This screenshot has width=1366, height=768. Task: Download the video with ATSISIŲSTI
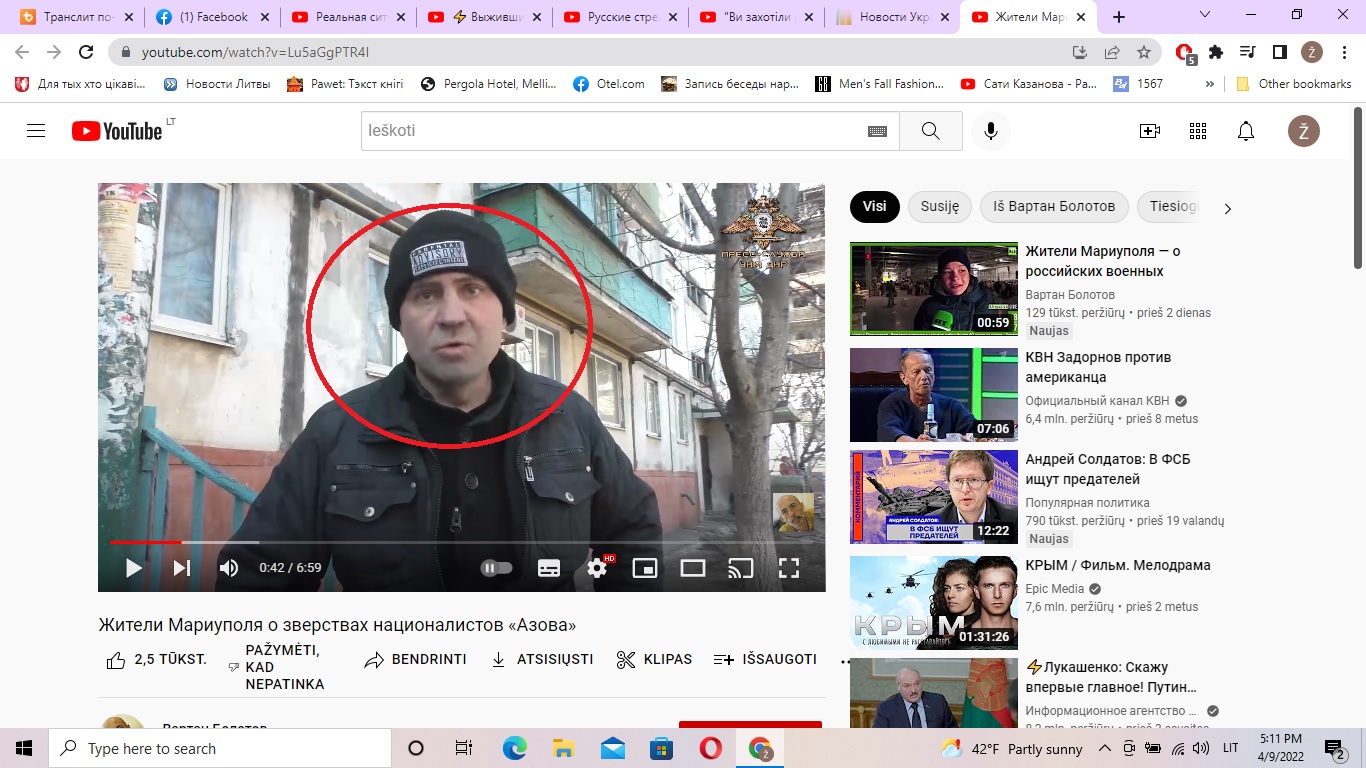pos(542,659)
